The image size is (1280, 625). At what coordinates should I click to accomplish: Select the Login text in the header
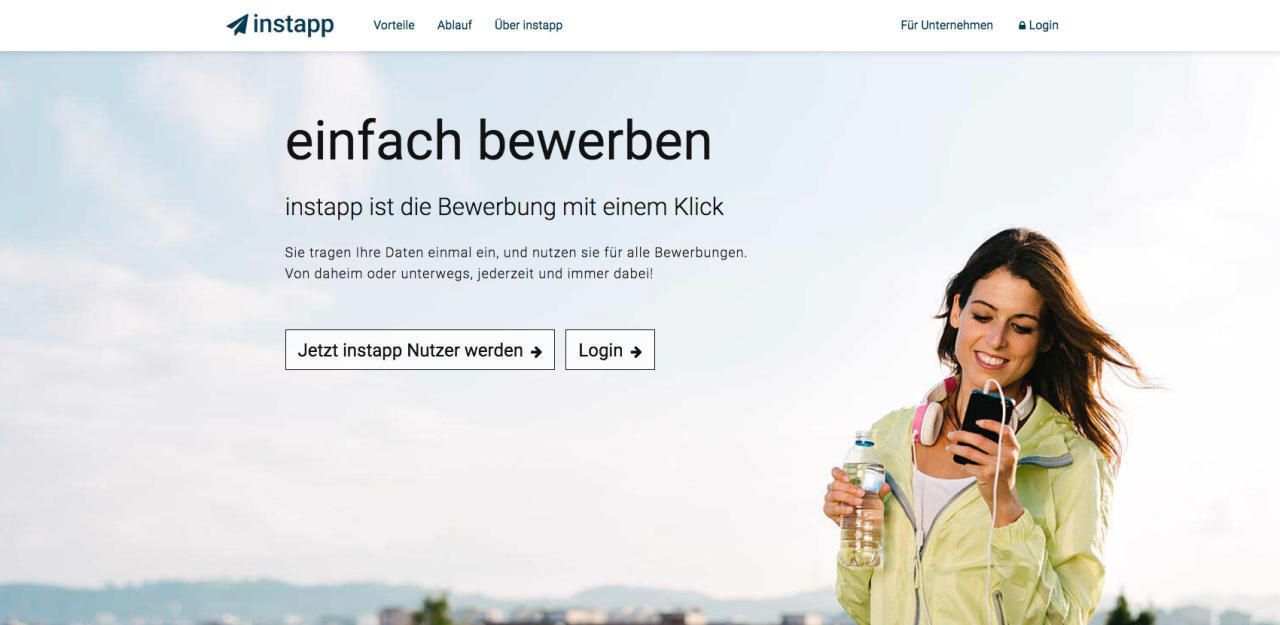point(1043,25)
